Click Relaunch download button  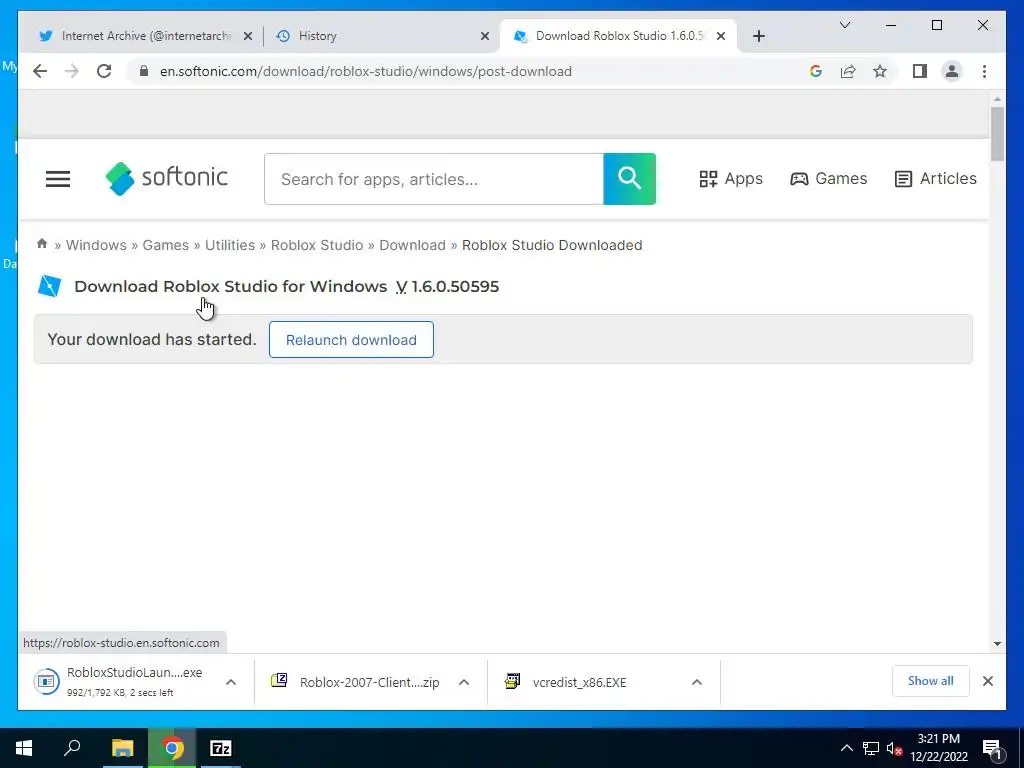tap(351, 340)
